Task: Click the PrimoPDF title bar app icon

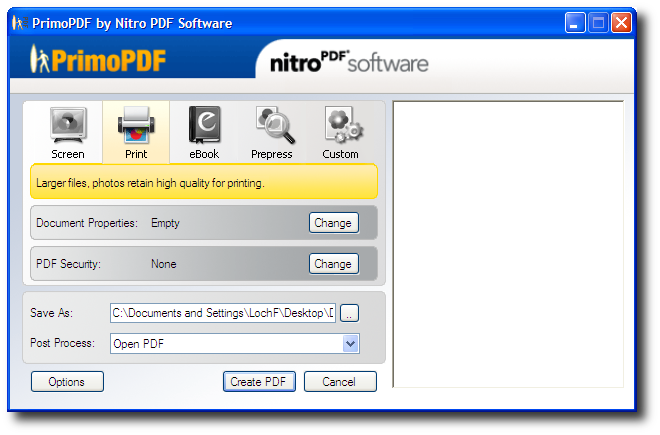Action: pyautogui.click(x=20, y=23)
